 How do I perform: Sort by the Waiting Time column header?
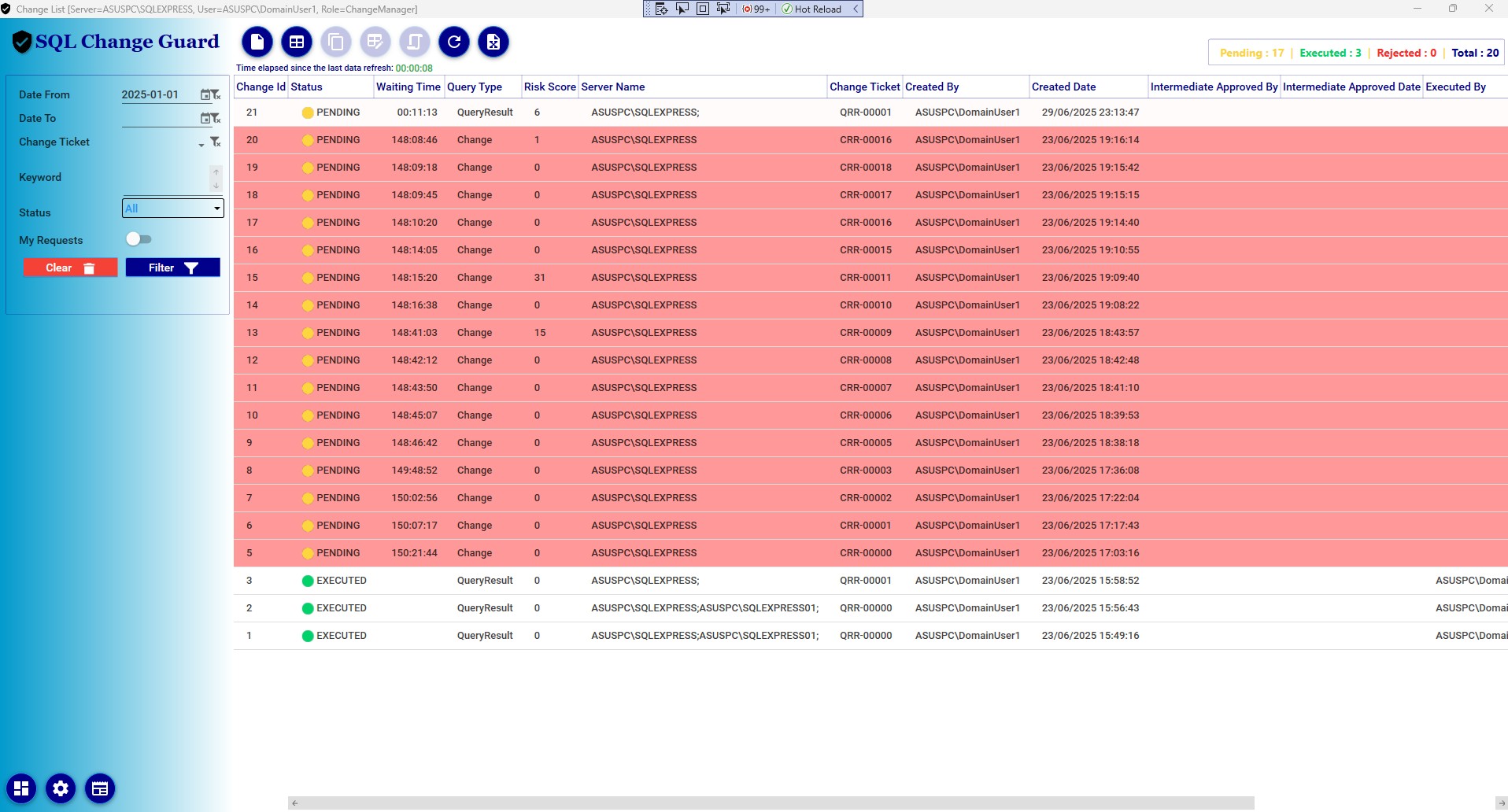(x=408, y=87)
